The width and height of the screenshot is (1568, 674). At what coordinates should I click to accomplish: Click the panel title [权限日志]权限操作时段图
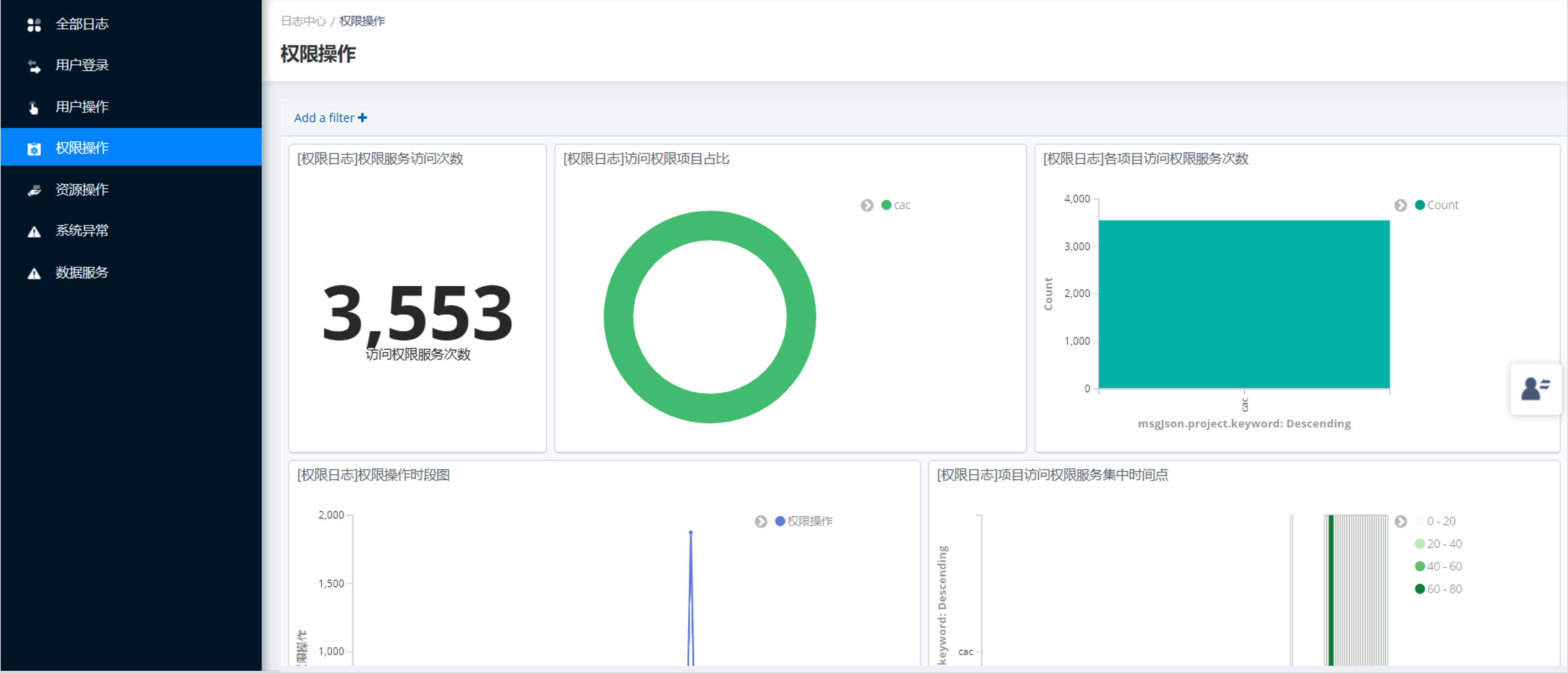pyautogui.click(x=373, y=475)
